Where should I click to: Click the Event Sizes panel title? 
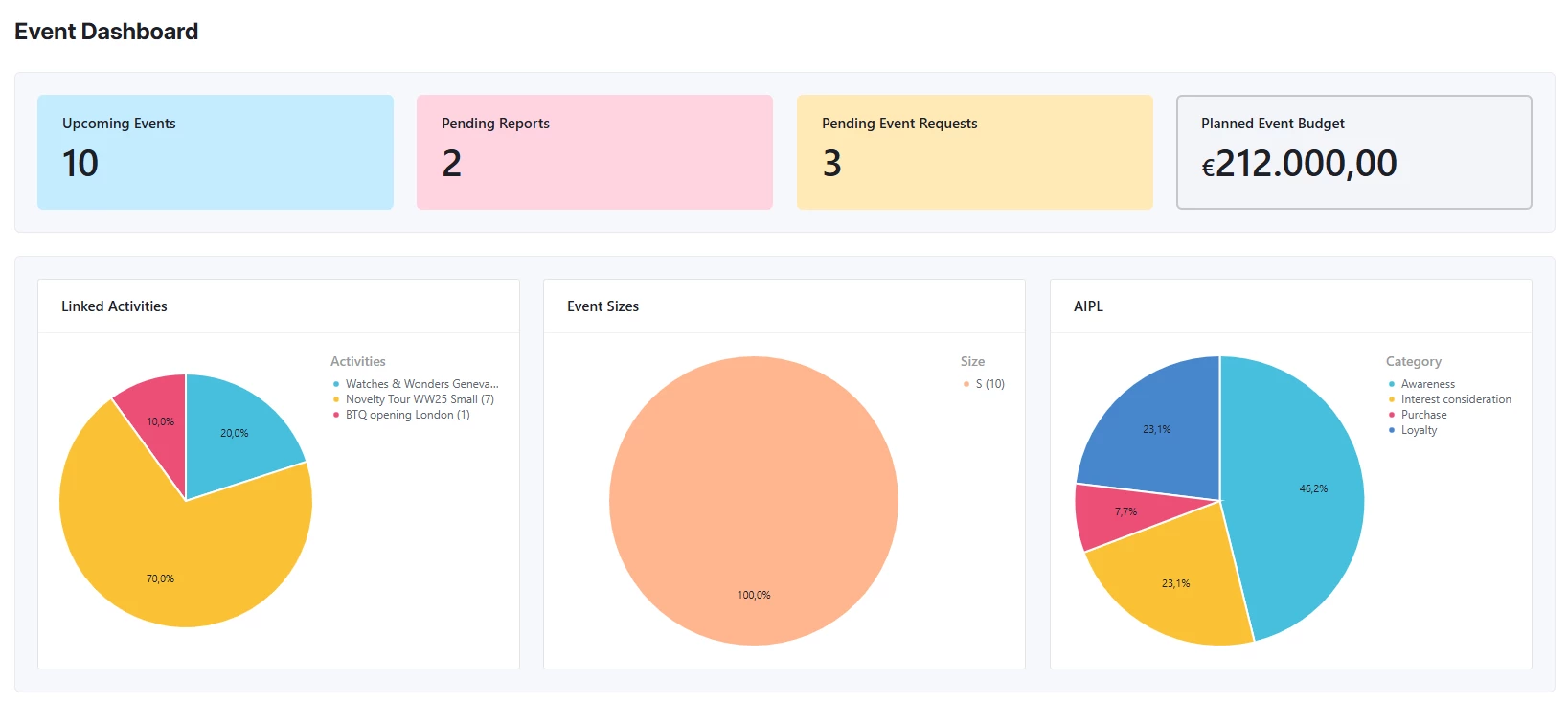click(602, 306)
